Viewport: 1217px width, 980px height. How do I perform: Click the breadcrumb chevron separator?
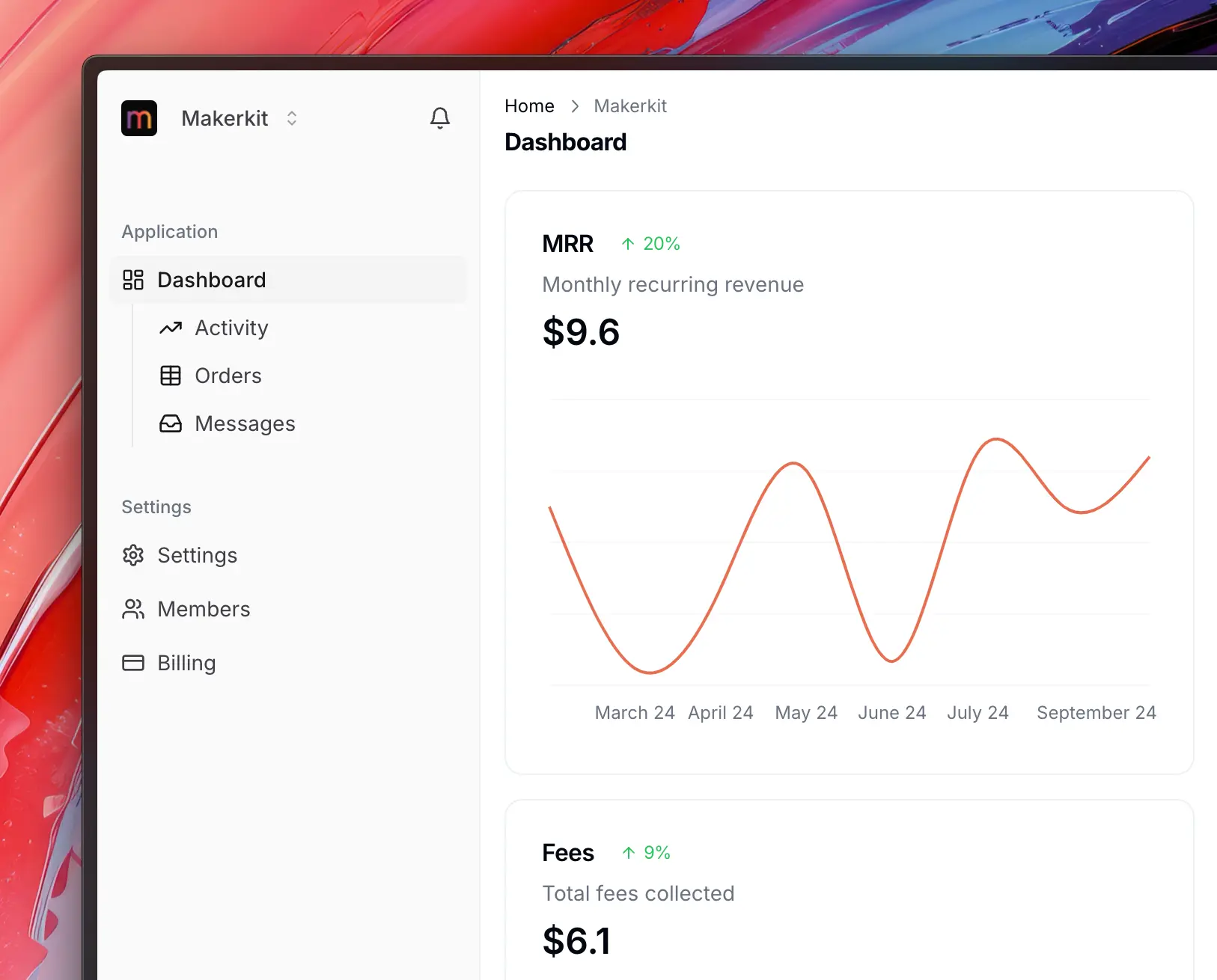575,106
